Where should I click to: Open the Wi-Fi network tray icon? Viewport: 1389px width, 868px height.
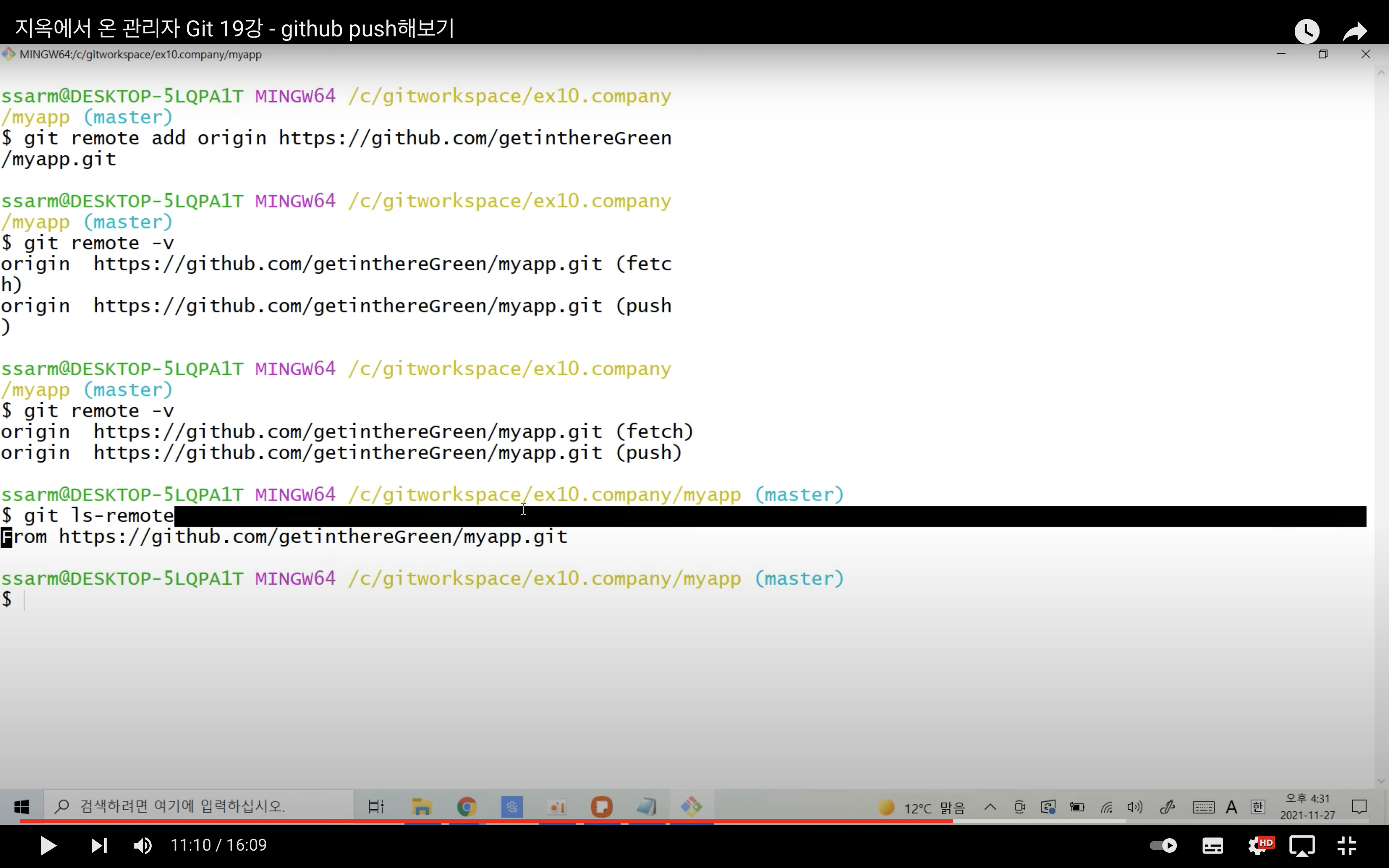(1107, 808)
